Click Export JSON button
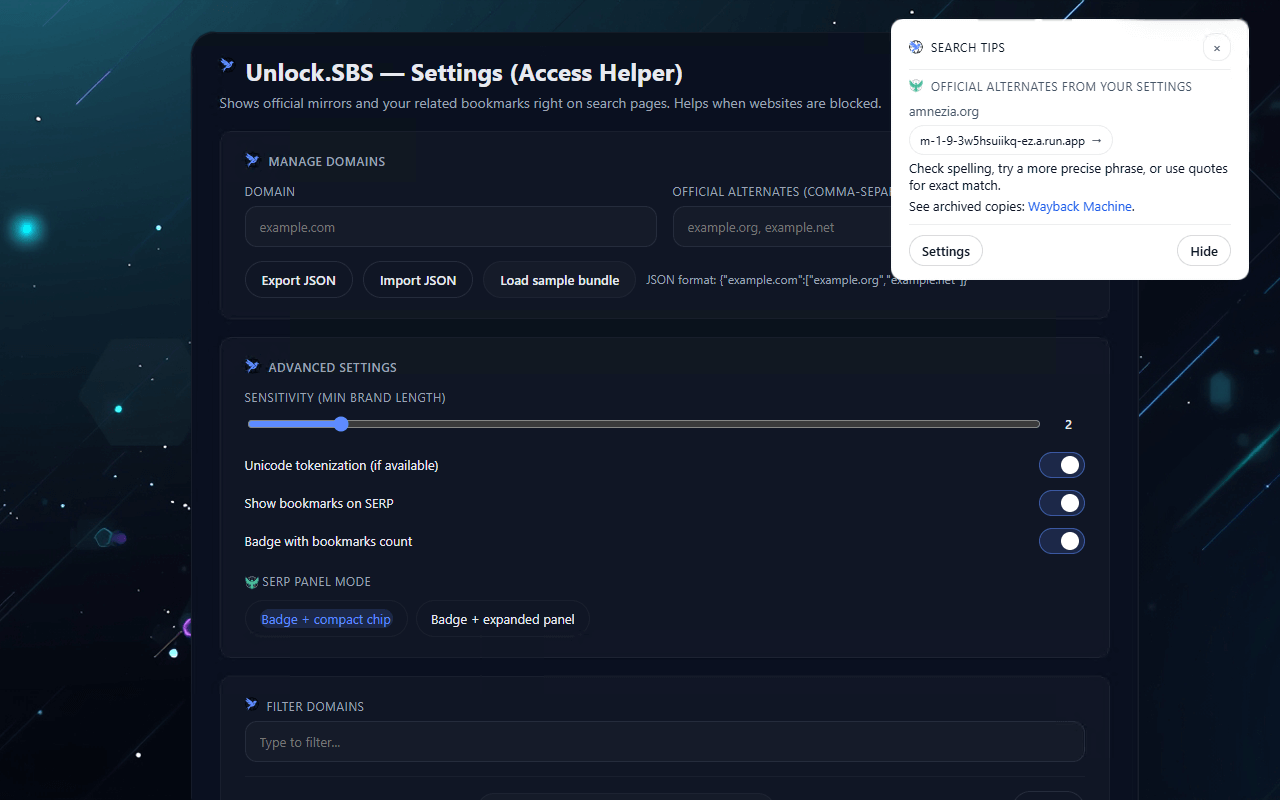Screen dimensions: 1280x800 coord(299,280)
